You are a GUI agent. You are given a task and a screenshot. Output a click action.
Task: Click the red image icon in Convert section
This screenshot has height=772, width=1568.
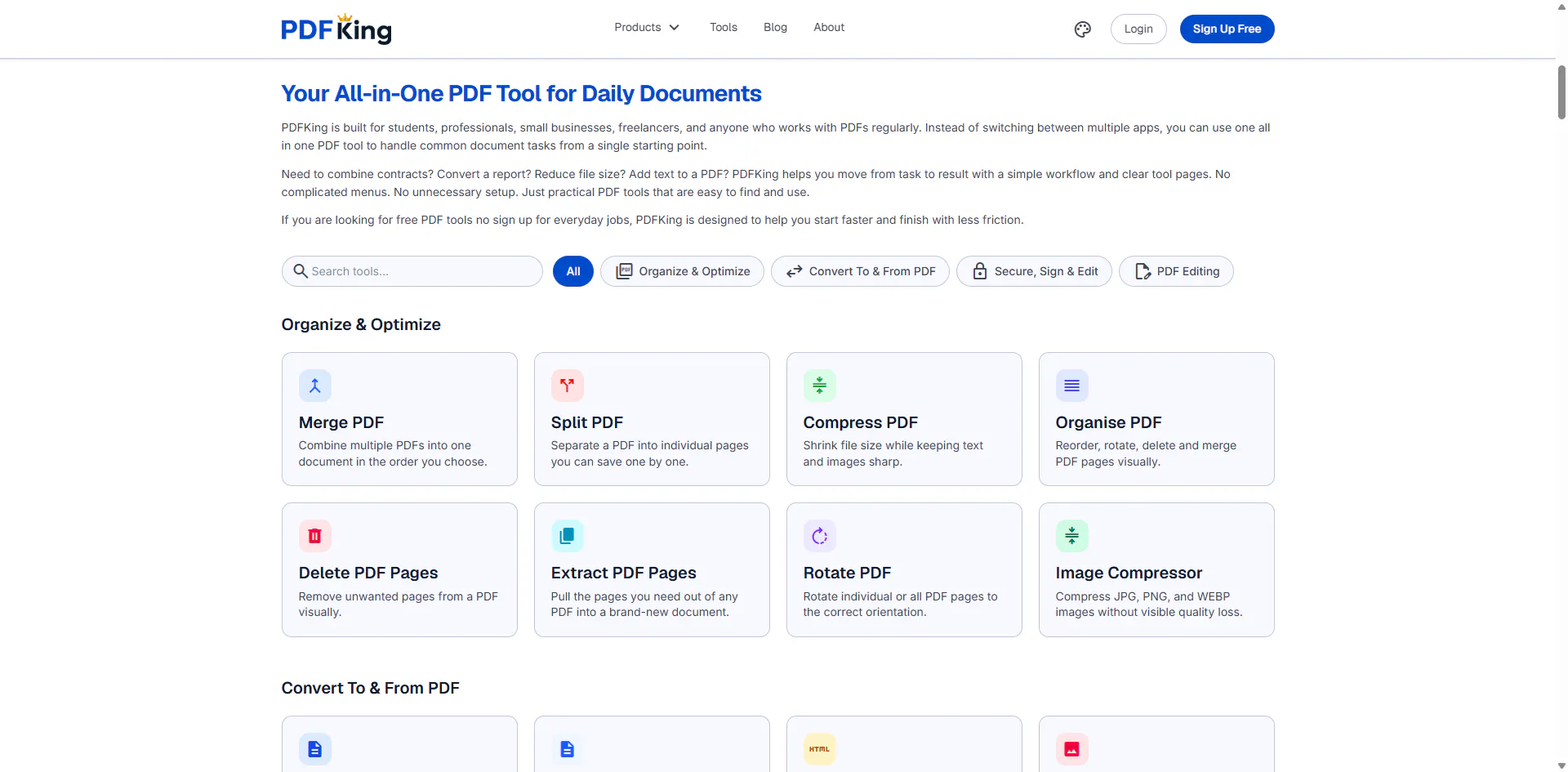1071,749
